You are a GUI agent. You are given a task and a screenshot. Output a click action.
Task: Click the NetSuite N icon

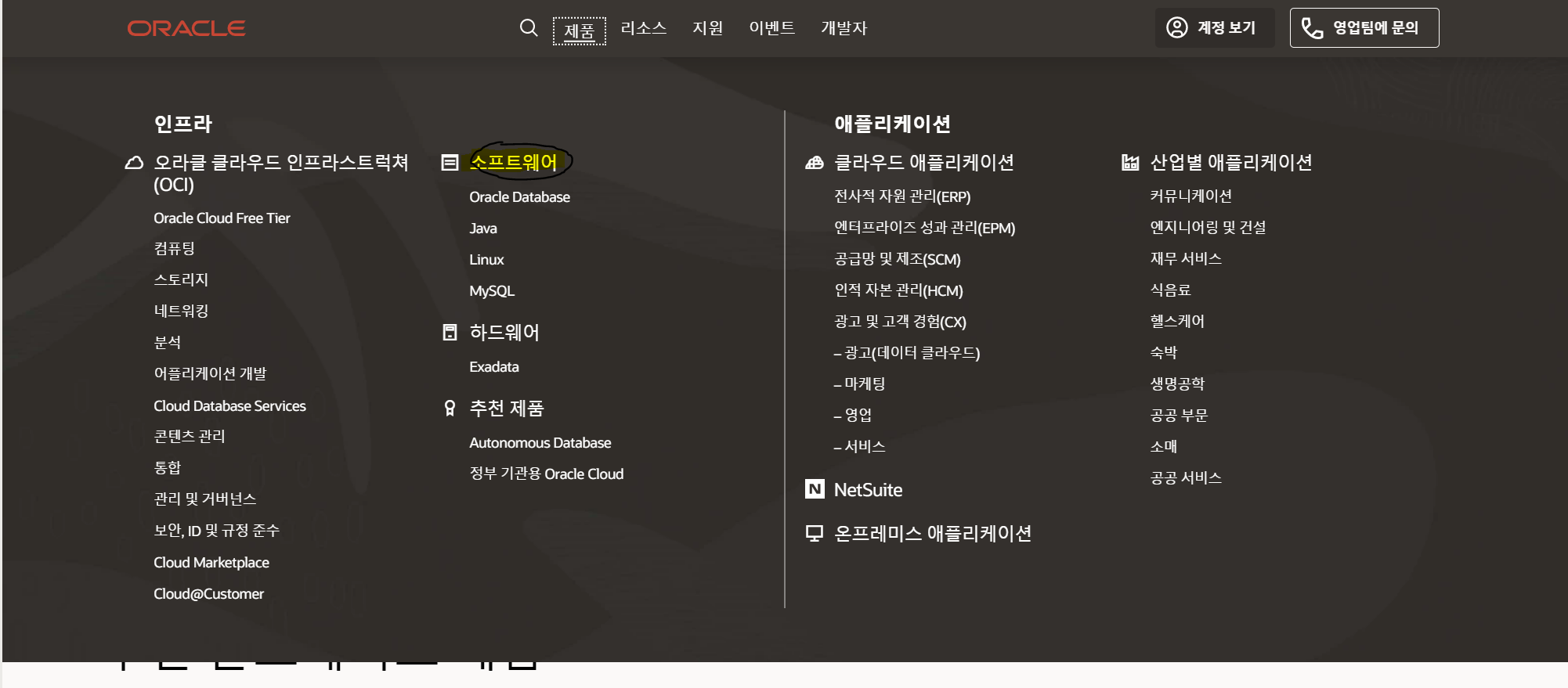[815, 489]
